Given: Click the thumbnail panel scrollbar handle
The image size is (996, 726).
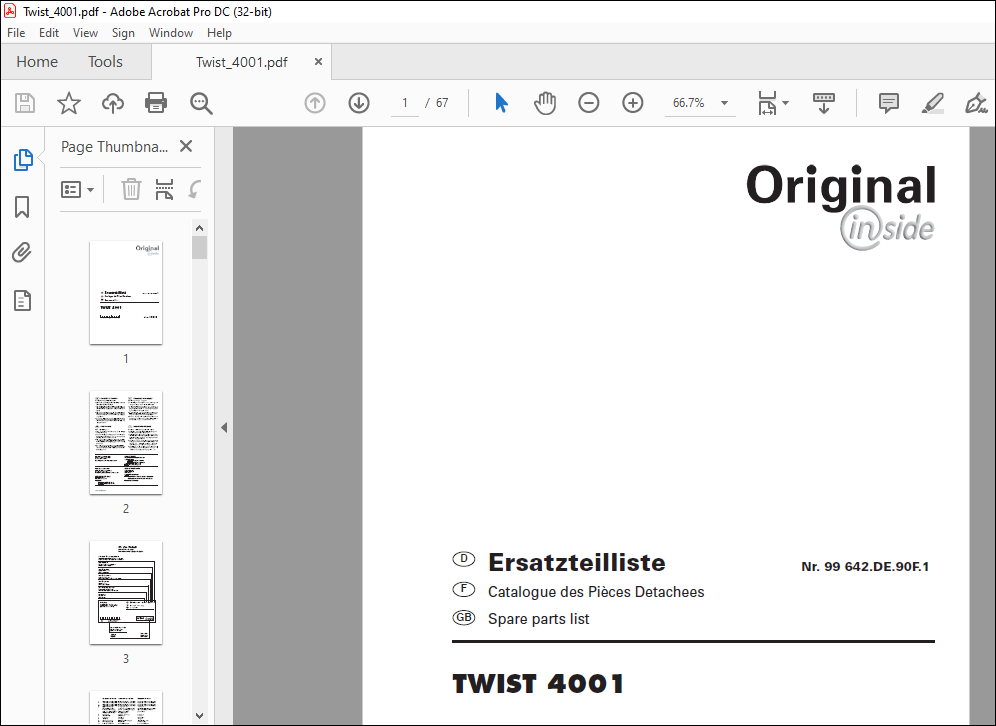Looking at the screenshot, I should point(199,248).
